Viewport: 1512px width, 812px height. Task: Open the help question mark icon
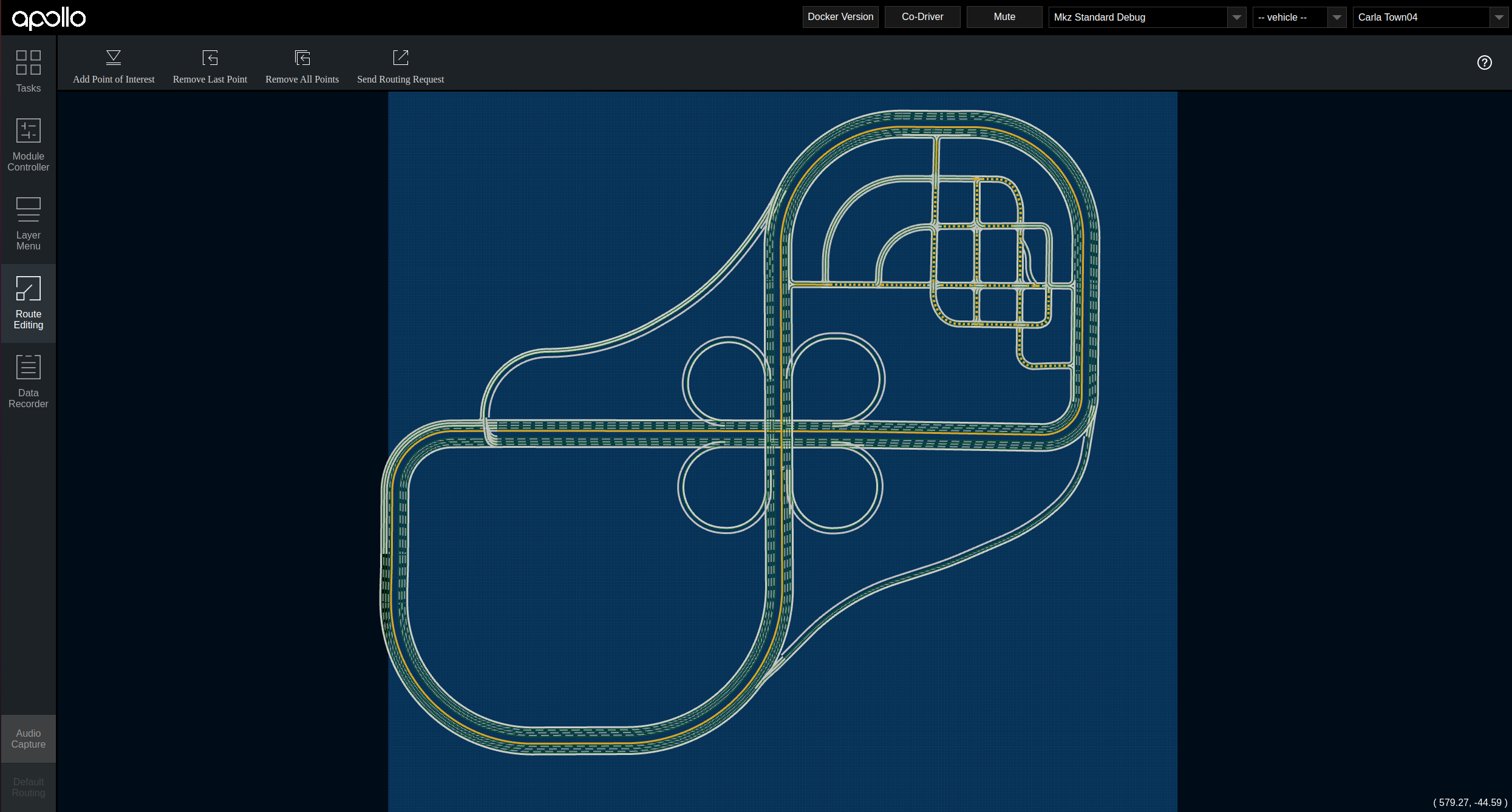coord(1484,63)
